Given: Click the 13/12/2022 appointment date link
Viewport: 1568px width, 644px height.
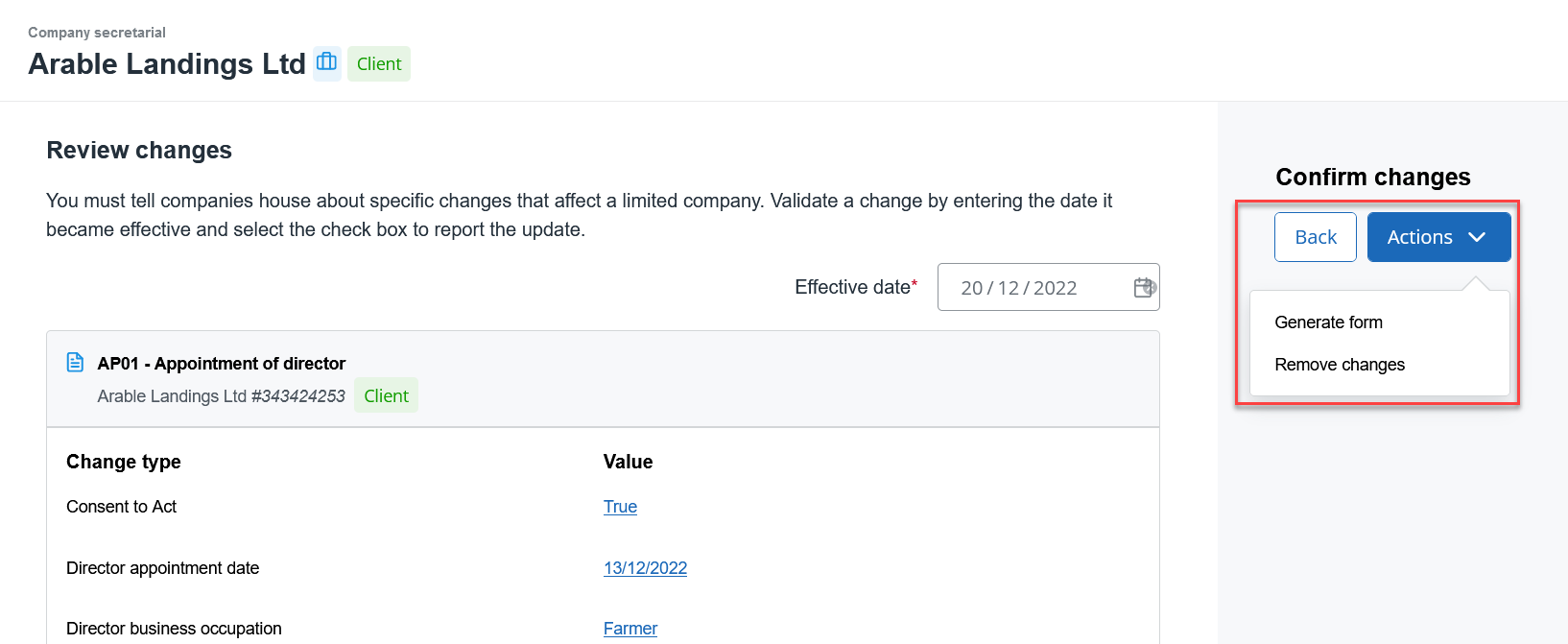Looking at the screenshot, I should coord(645,568).
